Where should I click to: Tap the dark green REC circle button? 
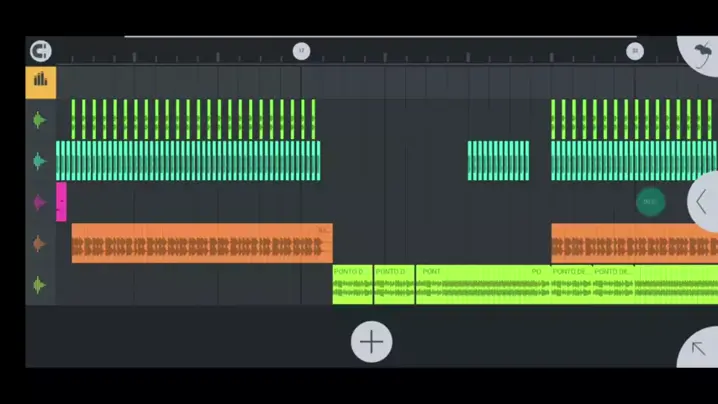pyautogui.click(x=650, y=202)
